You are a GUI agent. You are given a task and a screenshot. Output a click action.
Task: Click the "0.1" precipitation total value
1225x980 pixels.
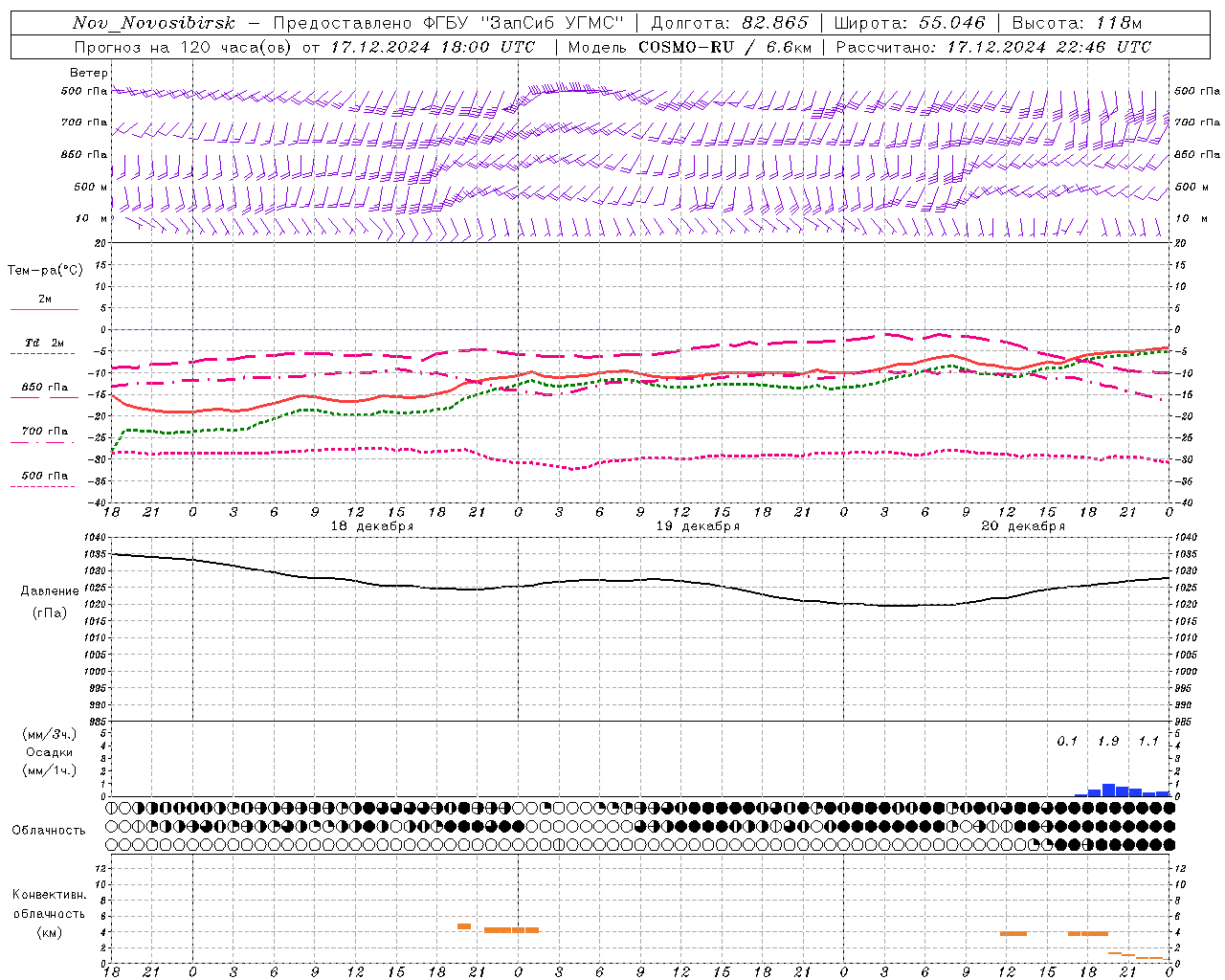point(1067,742)
